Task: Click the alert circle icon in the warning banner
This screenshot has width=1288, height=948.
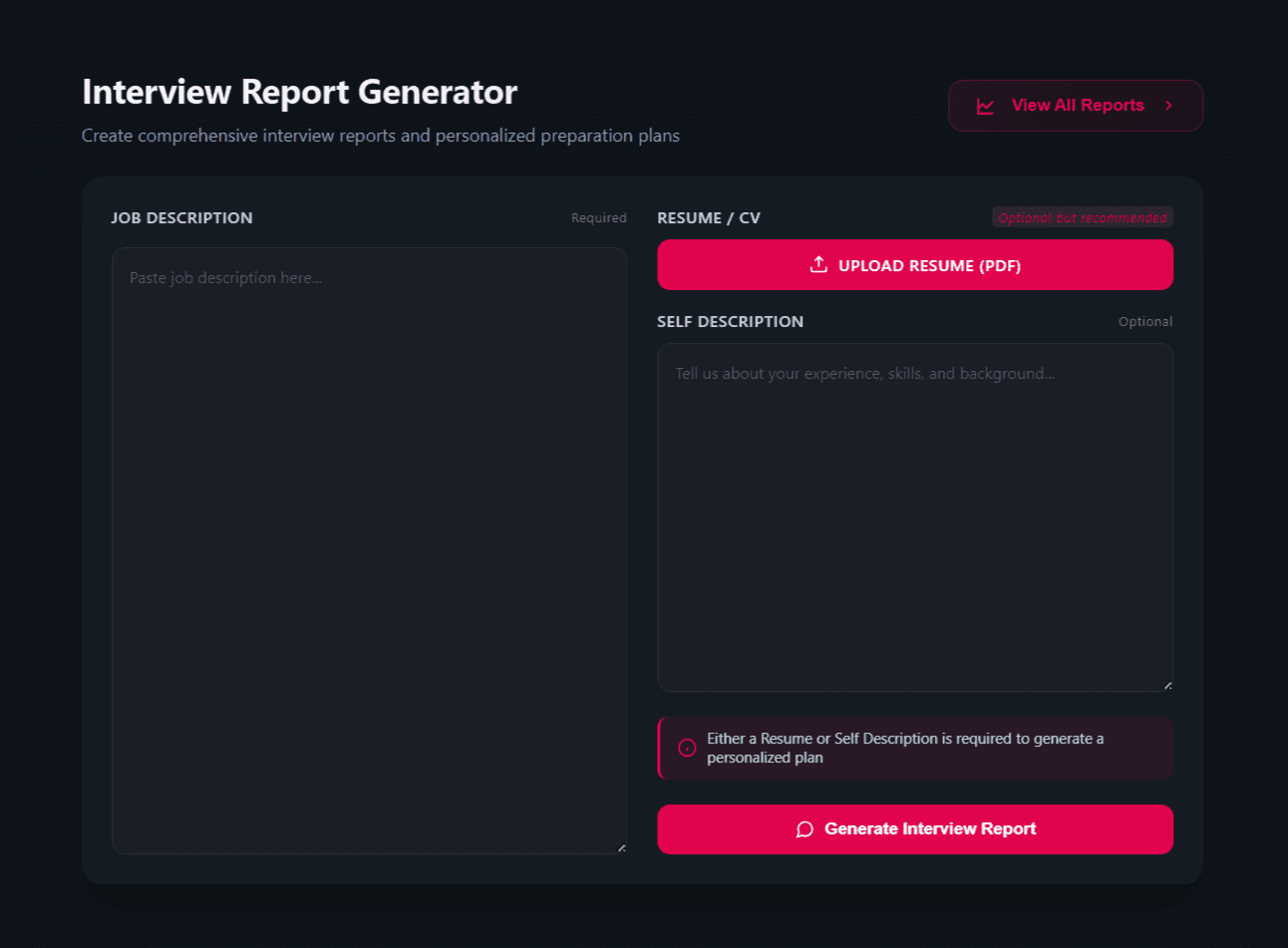Action: 686,748
